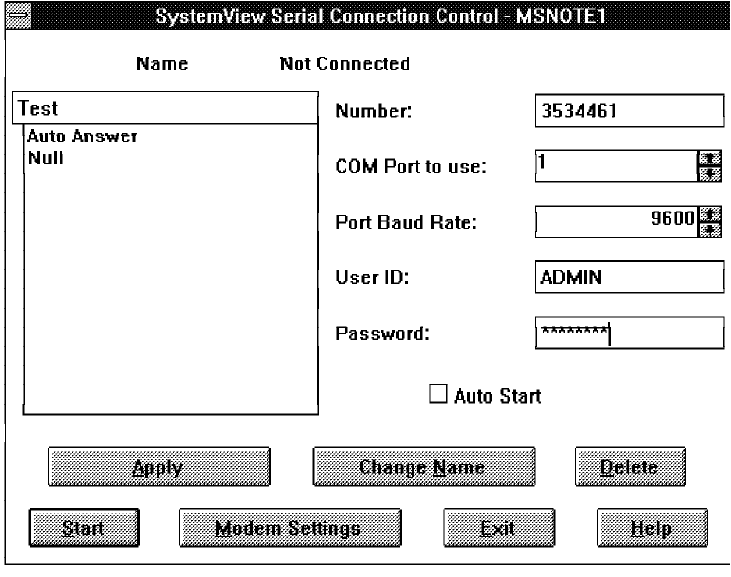Click the Number input field
Viewport: 731px width, 577px height.
(x=629, y=110)
